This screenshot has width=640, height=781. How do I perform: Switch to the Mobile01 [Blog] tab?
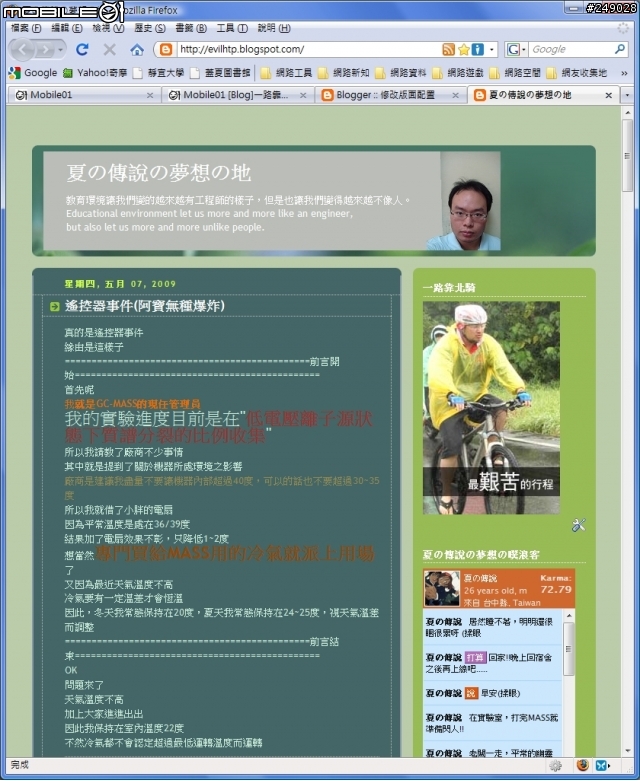(238, 95)
